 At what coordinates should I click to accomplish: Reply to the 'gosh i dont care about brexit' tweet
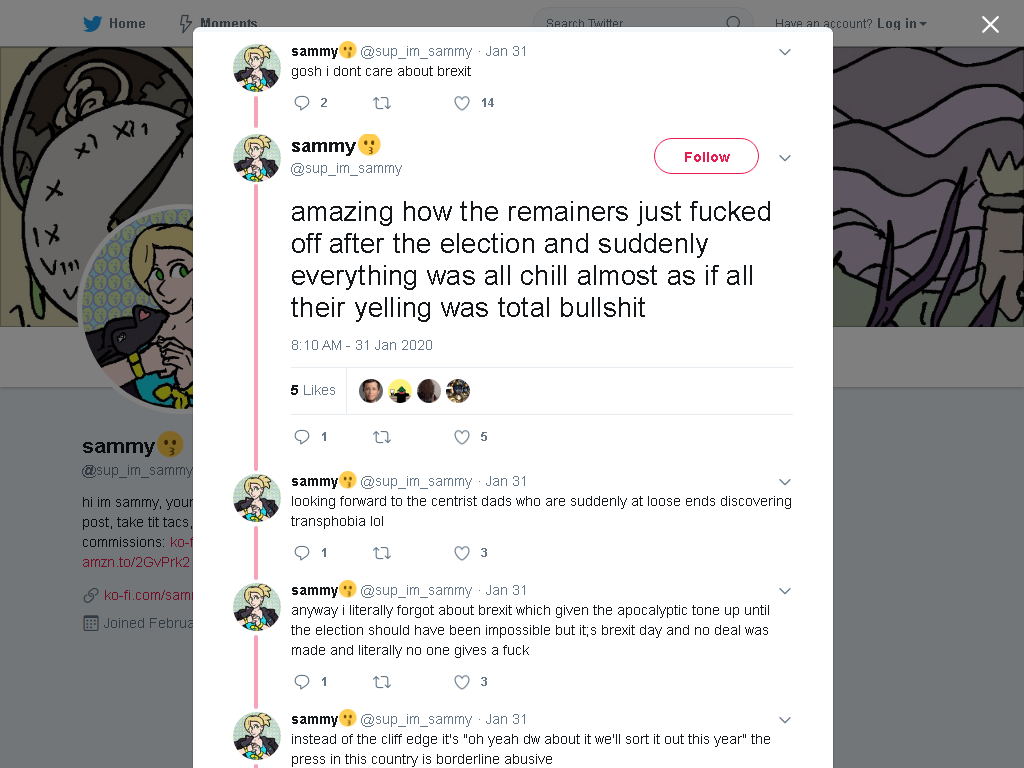click(302, 103)
